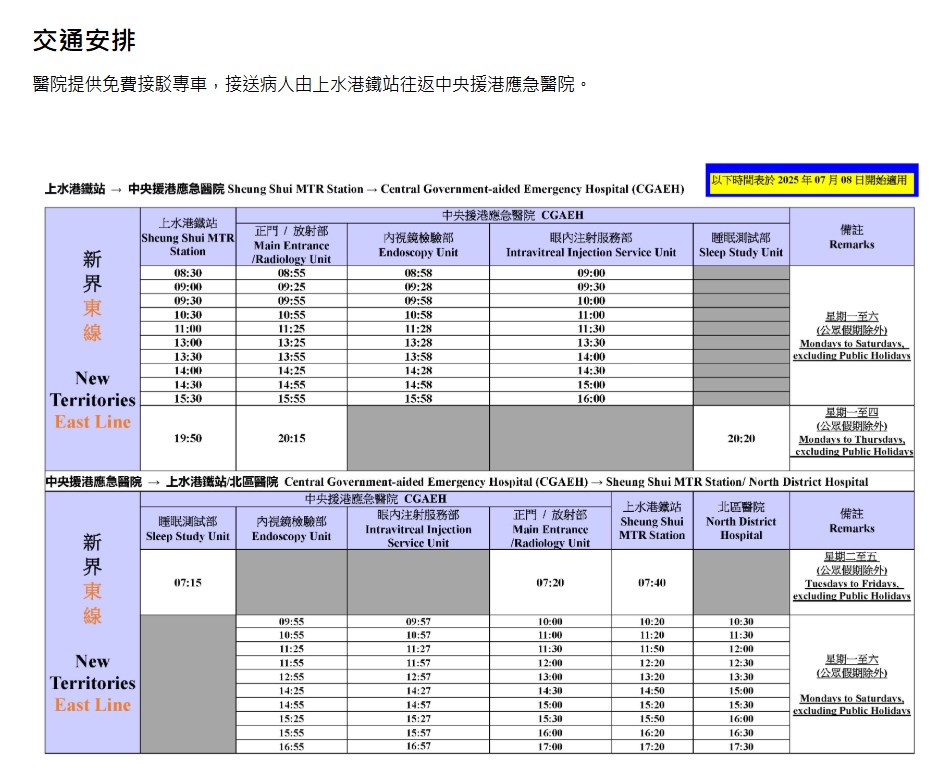947x778 pixels.
Task: Click the heading 交通安排
Action: pos(84,40)
